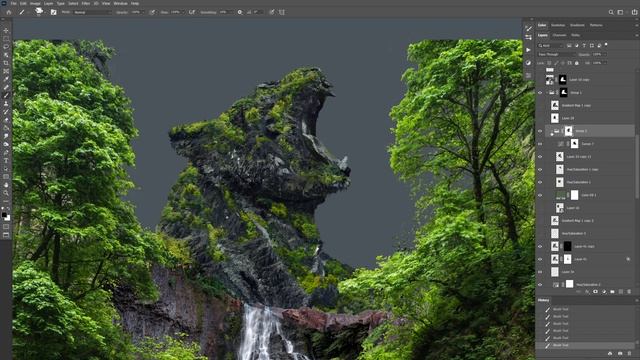Image resolution: width=640 pixels, height=360 pixels.
Task: Switch to the Gradients tab
Action: pyautogui.click(x=577, y=25)
